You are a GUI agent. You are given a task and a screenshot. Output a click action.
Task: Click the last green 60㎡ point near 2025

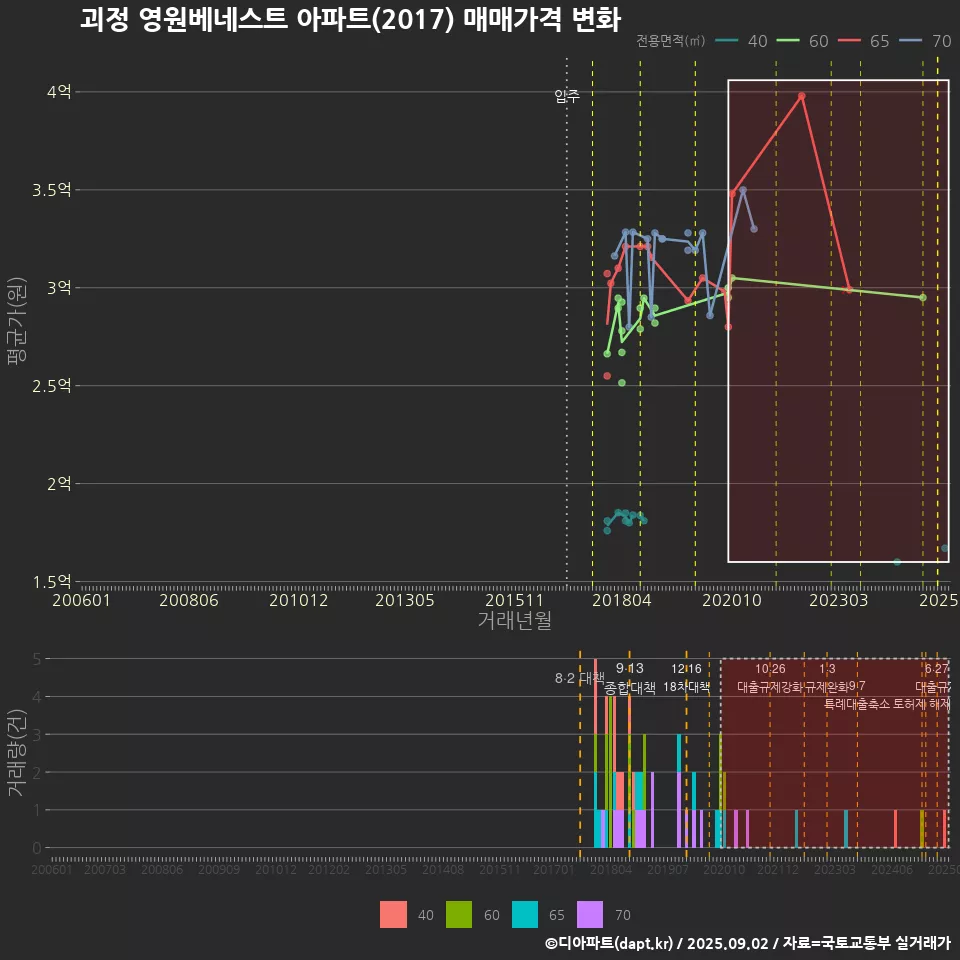(923, 298)
